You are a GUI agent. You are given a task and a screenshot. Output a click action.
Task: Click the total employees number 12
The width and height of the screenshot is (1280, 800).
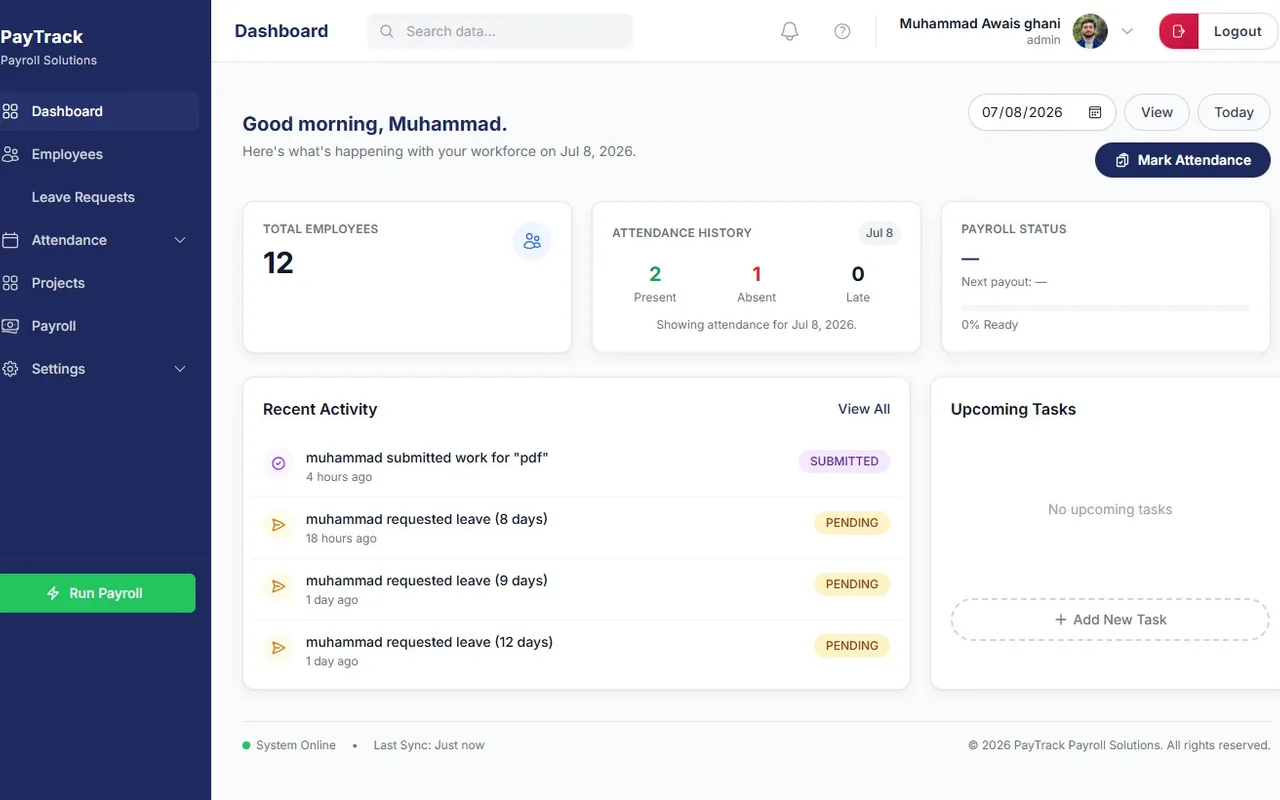click(x=278, y=263)
